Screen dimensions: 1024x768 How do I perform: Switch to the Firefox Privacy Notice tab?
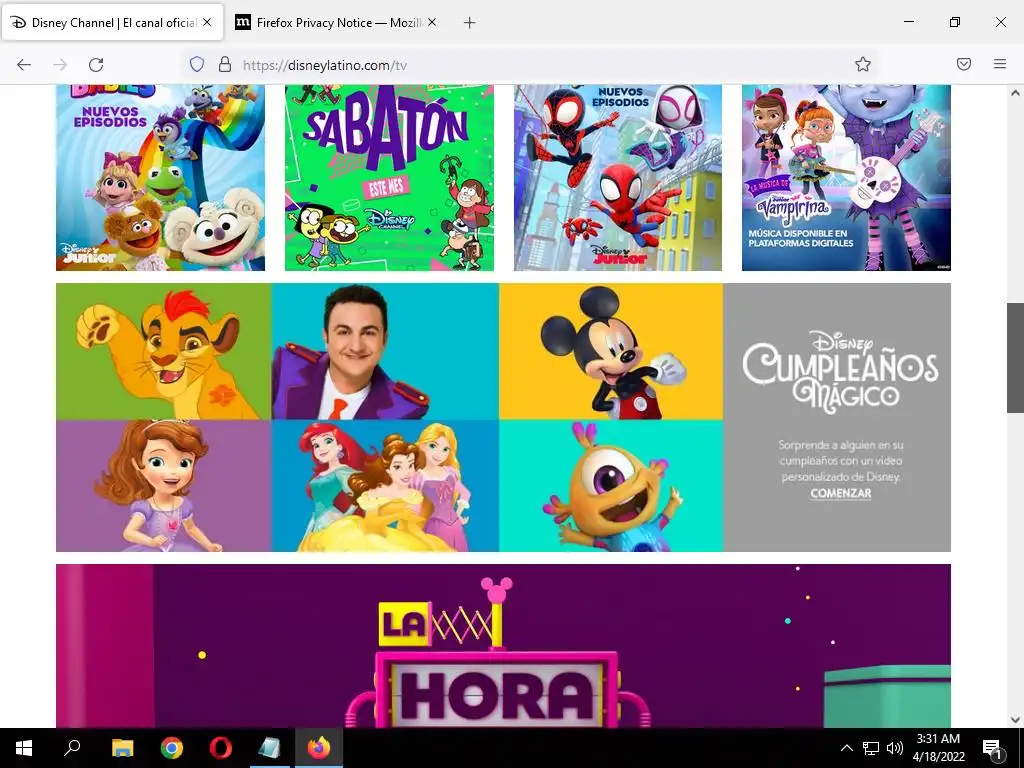point(338,23)
